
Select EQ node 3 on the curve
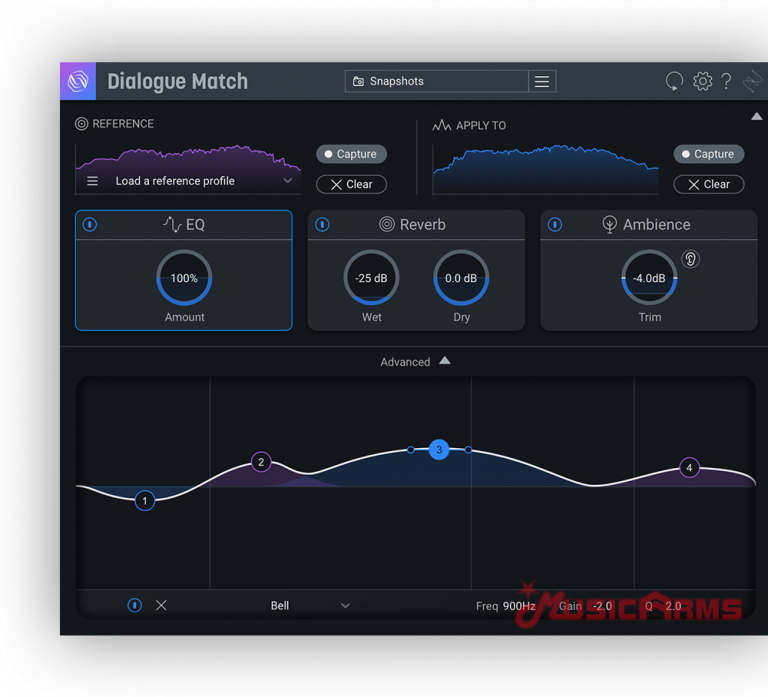439,450
